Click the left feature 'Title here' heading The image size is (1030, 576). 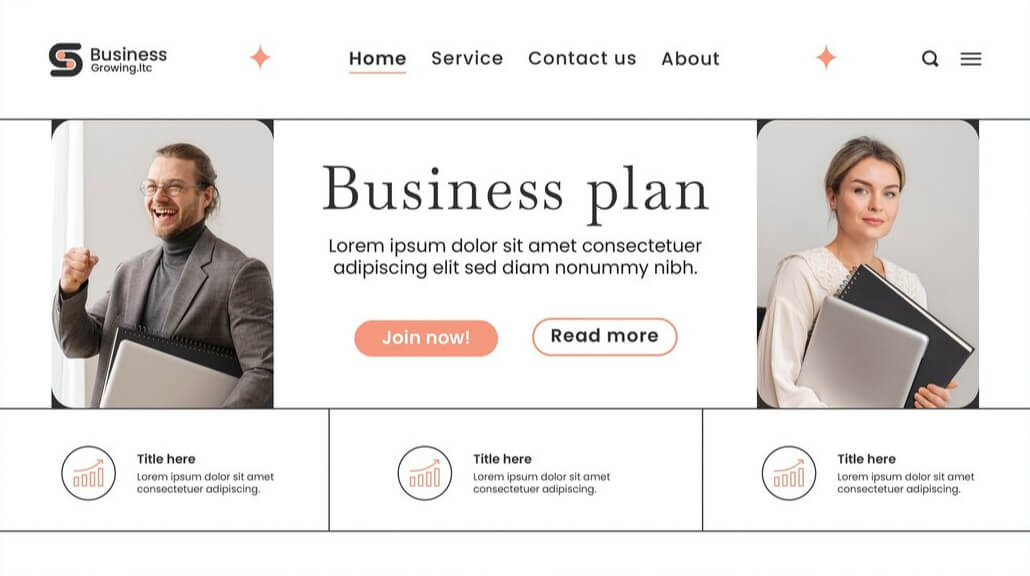coord(166,459)
